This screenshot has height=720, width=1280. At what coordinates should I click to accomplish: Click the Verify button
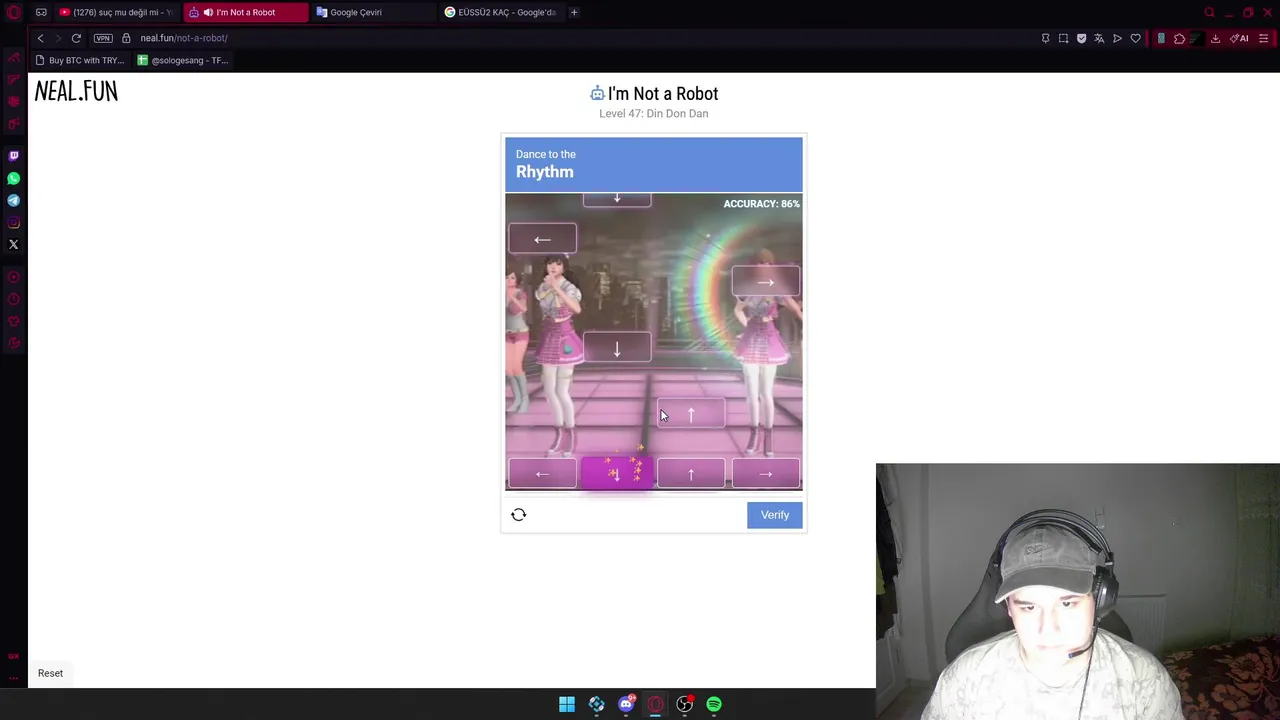[775, 515]
